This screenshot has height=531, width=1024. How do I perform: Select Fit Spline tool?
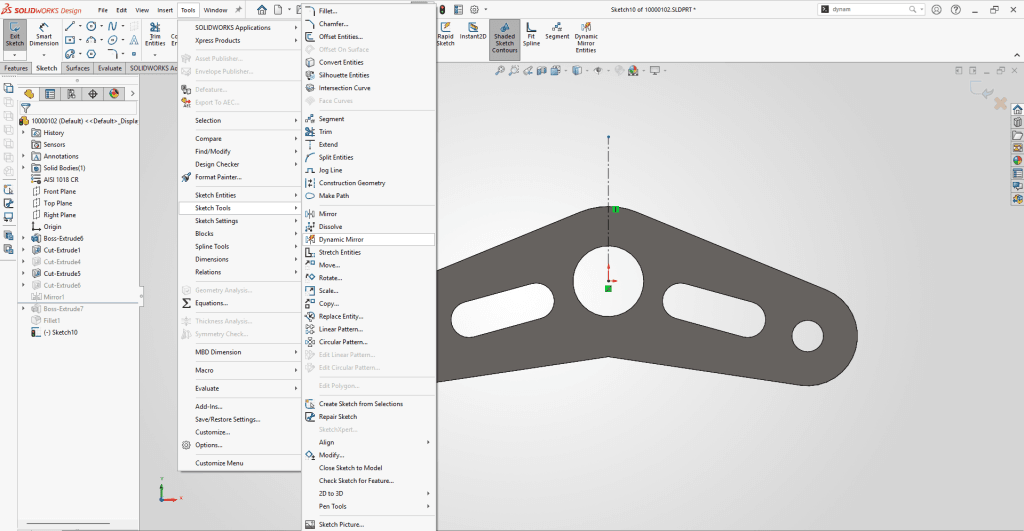coord(531,34)
